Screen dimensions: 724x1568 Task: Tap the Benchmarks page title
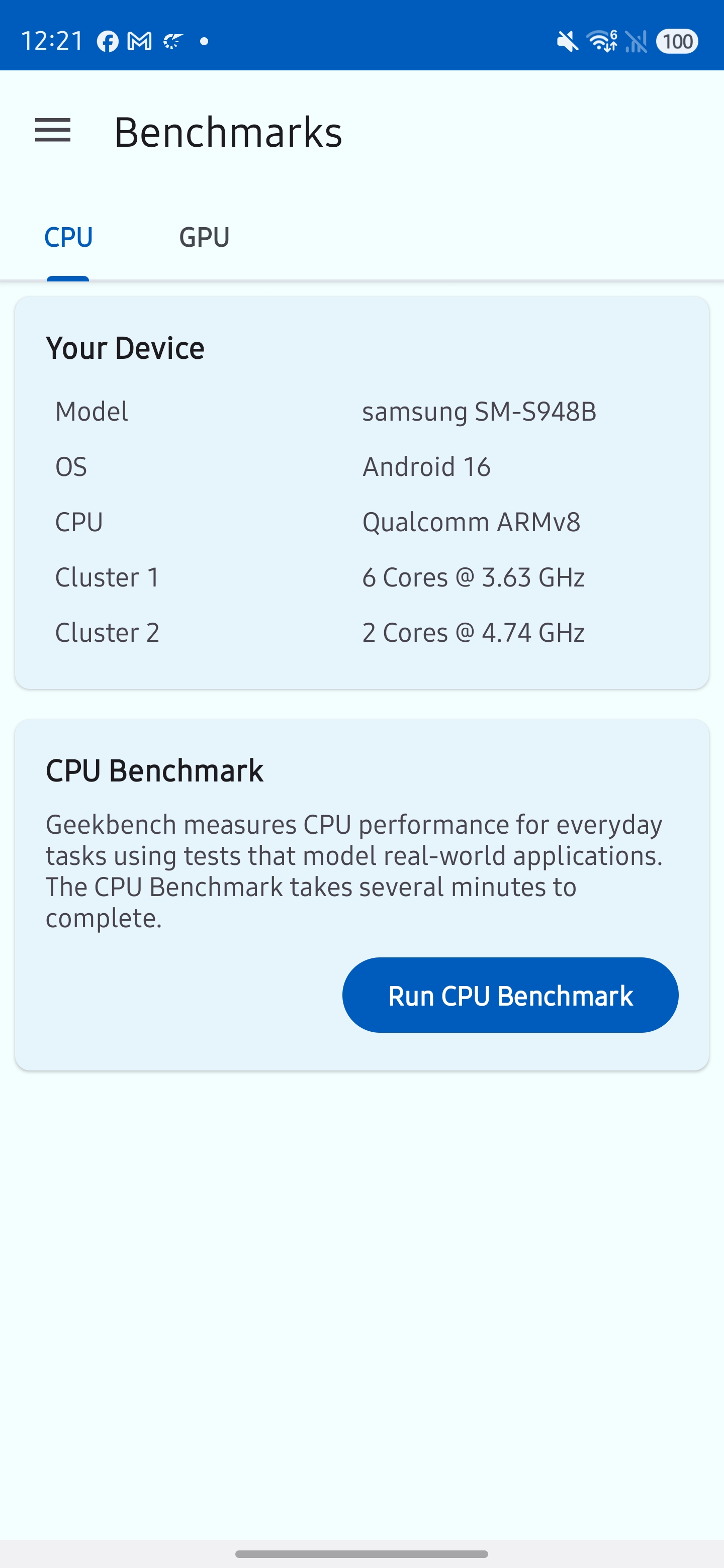tap(228, 132)
